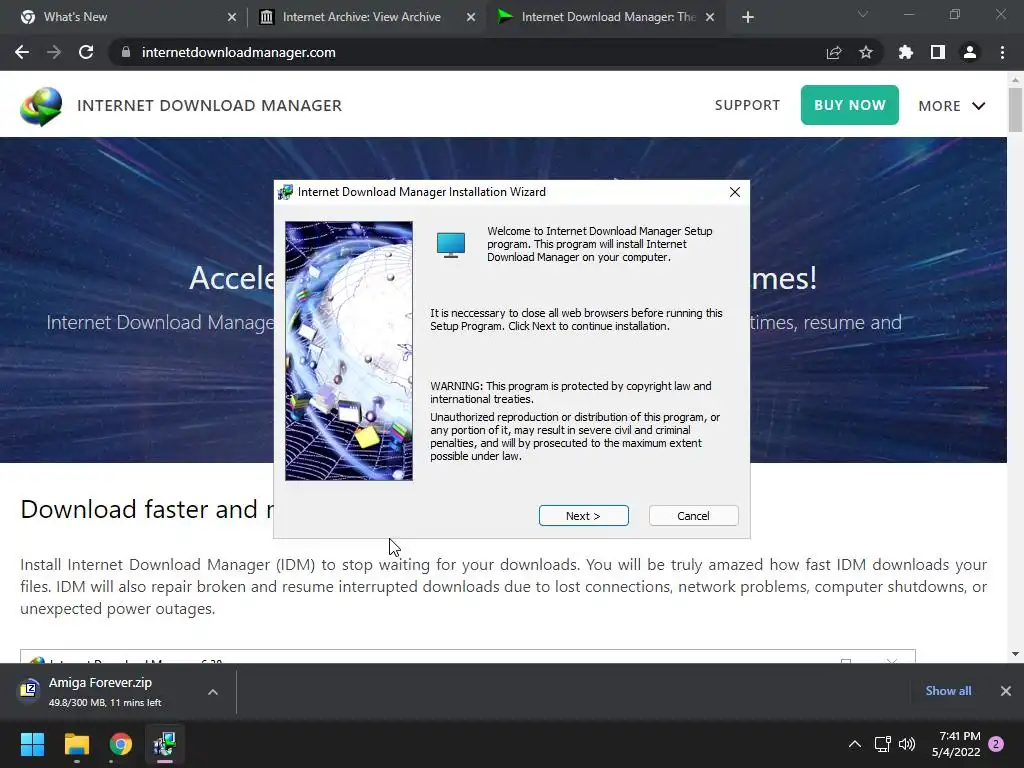The height and width of the screenshot is (768, 1024).
Task: Click Next in the installation wizard
Action: (x=583, y=515)
